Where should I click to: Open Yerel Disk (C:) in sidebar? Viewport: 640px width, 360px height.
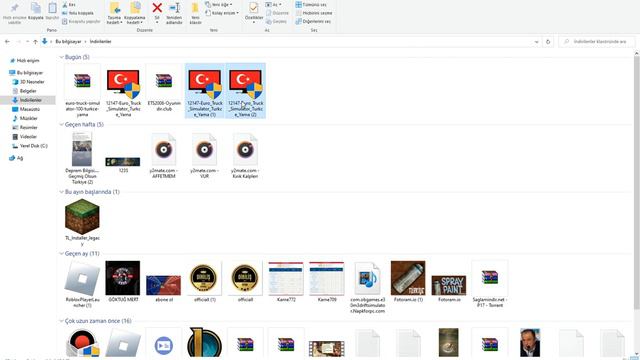30,146
